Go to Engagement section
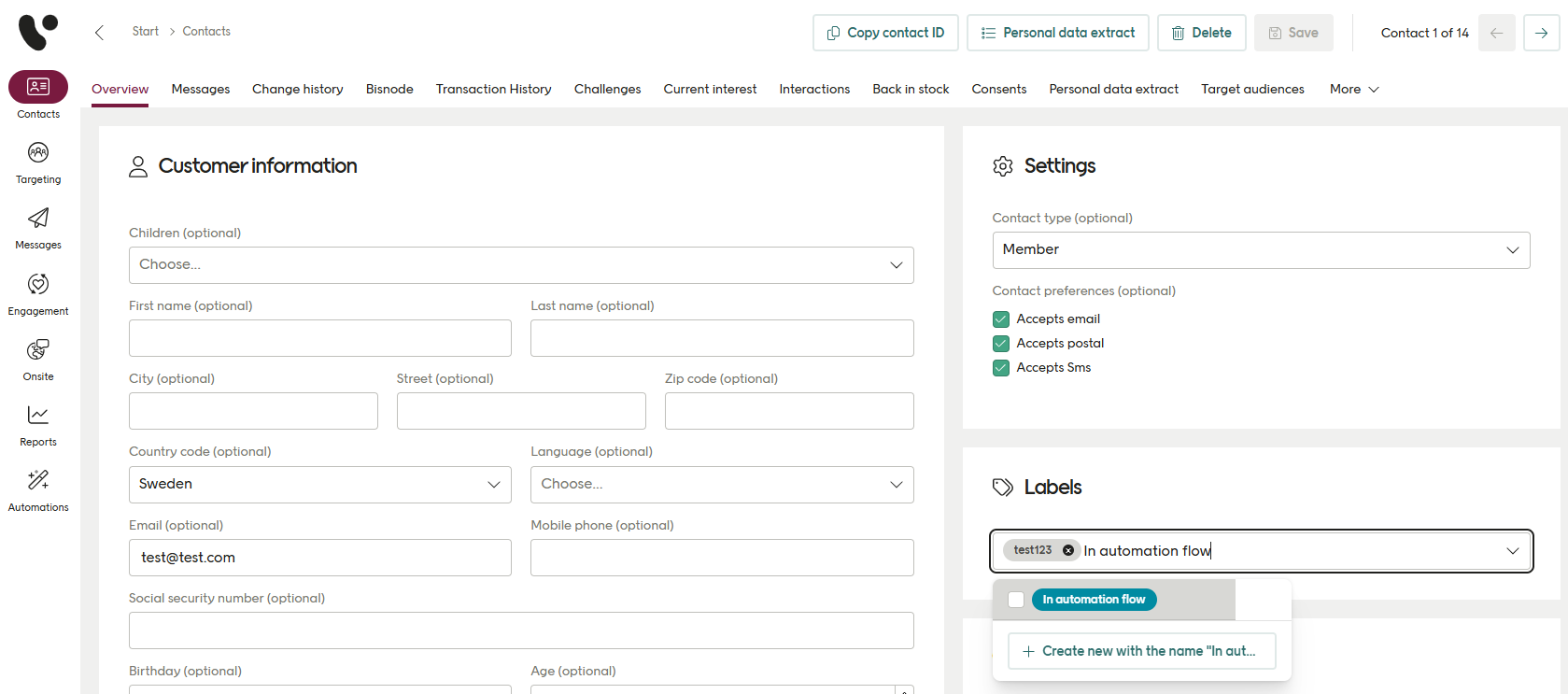Image resolution: width=1568 pixels, height=694 pixels. point(38,294)
